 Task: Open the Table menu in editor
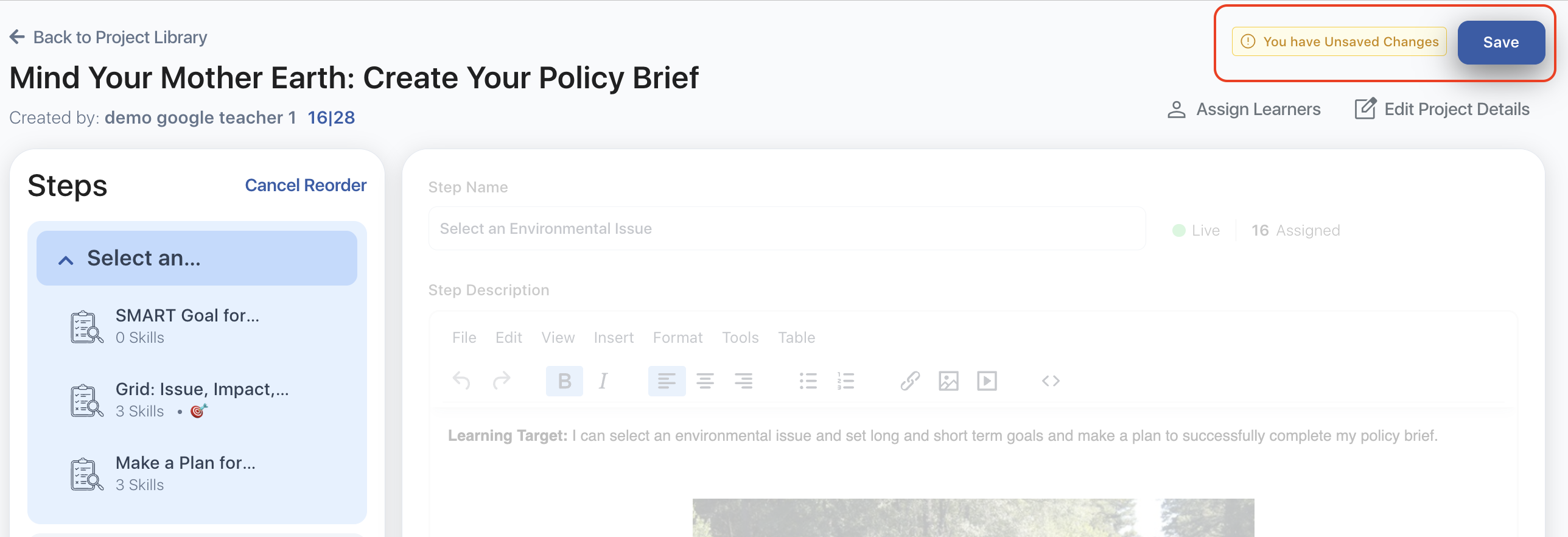tap(796, 337)
